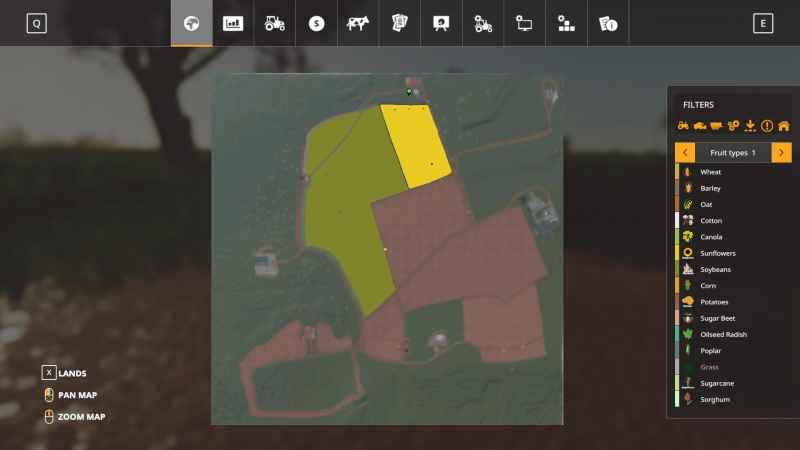Click the Pan Map label

click(x=78, y=395)
